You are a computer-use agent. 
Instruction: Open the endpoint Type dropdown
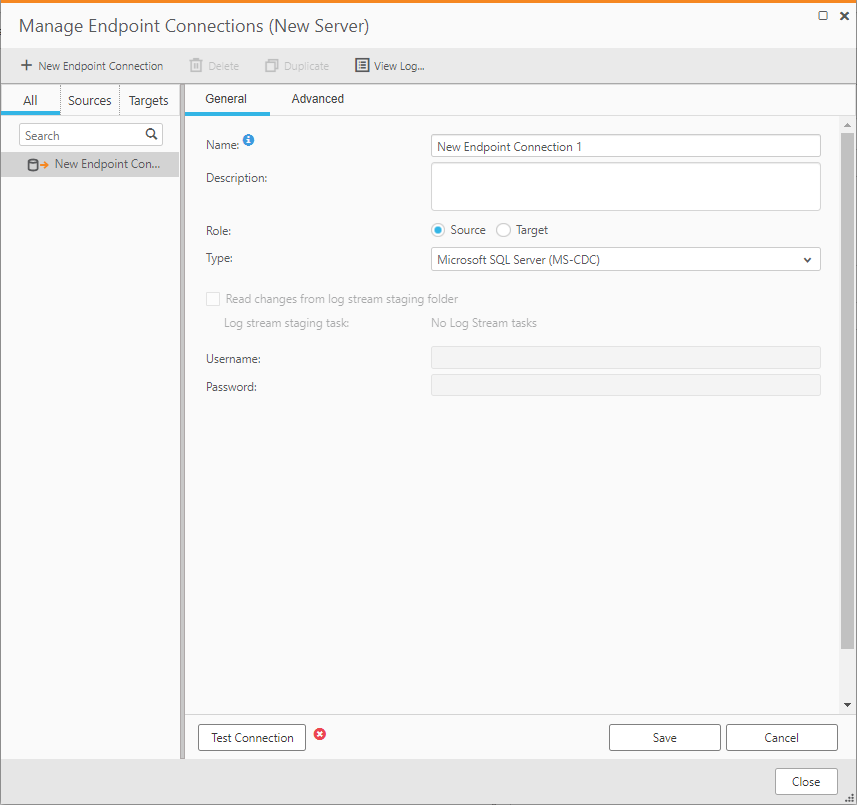pos(807,259)
